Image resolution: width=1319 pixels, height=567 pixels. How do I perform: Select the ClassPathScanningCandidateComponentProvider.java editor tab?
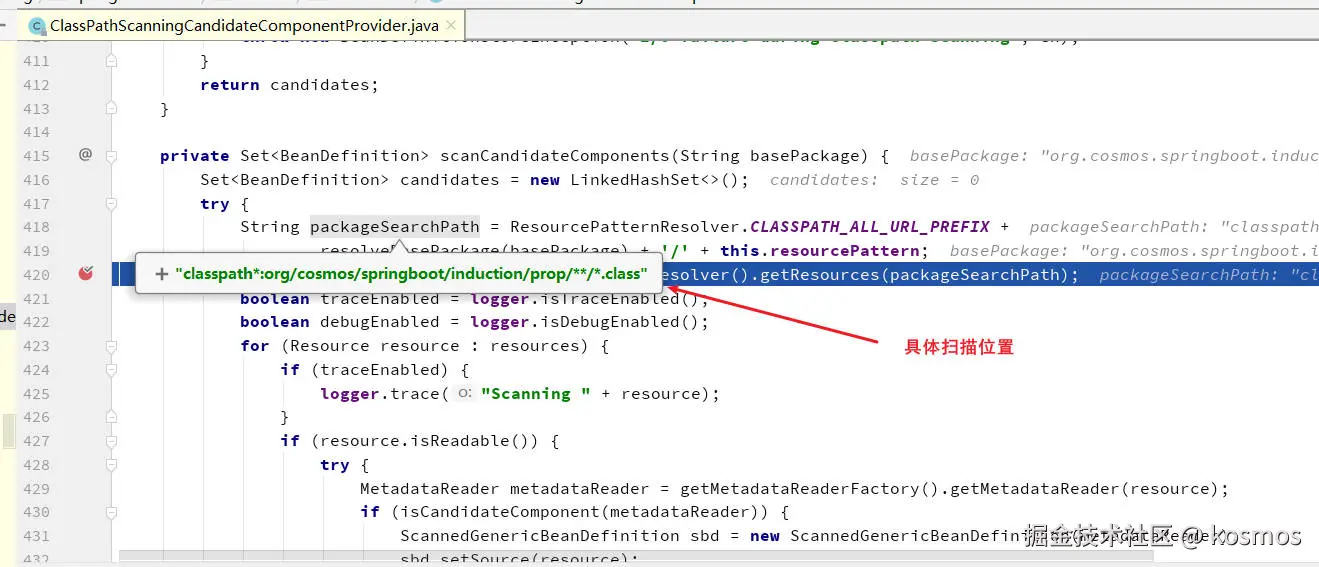(x=244, y=26)
